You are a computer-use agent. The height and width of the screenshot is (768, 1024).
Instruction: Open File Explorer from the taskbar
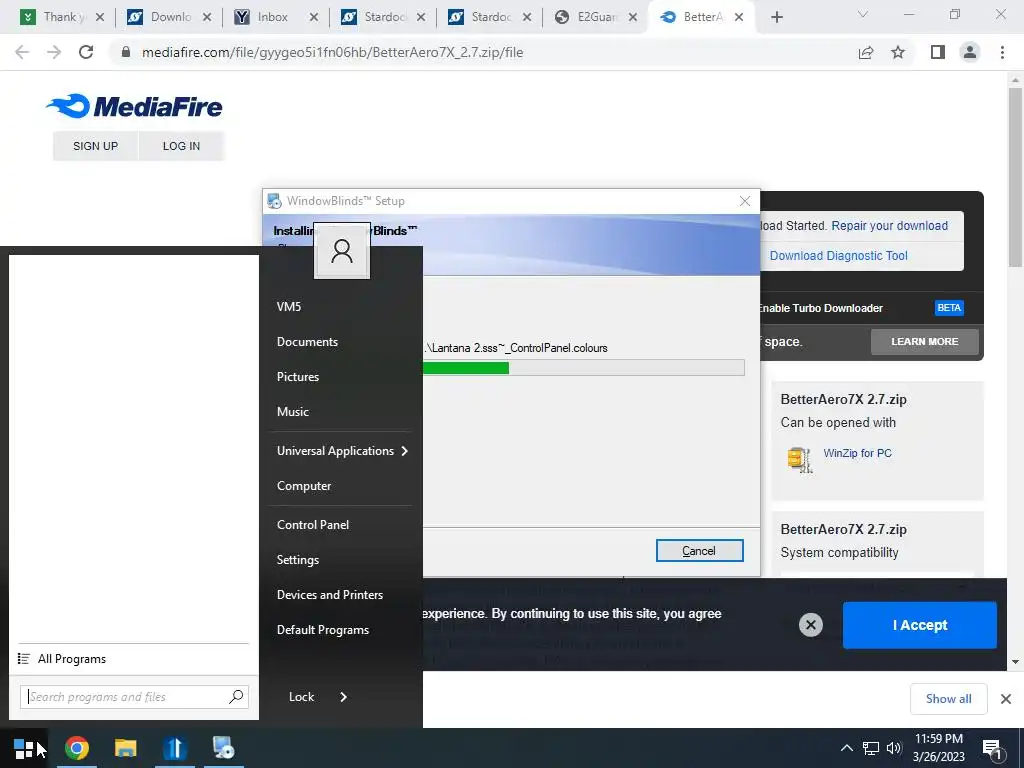[125, 748]
